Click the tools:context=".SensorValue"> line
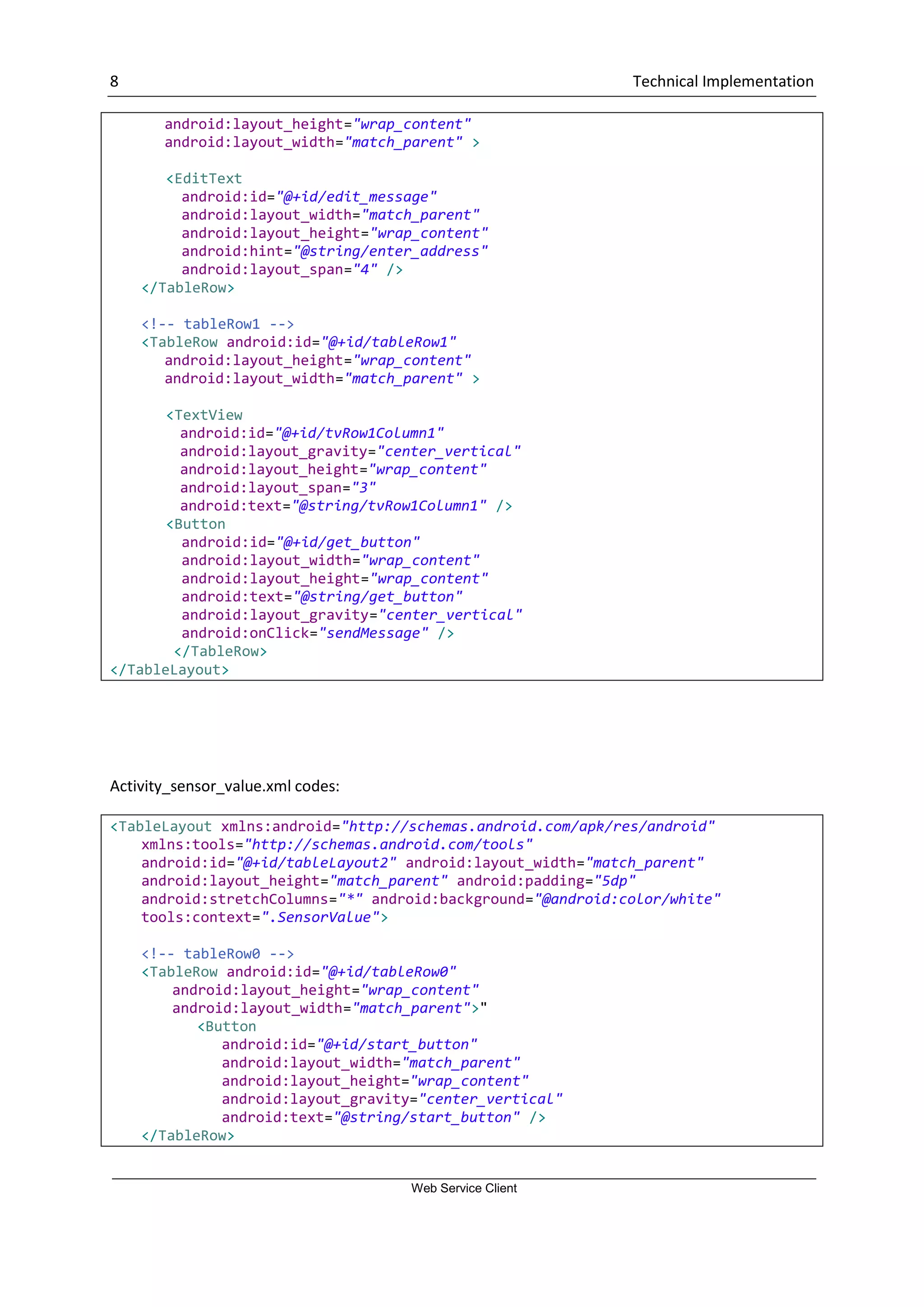 coord(264,918)
